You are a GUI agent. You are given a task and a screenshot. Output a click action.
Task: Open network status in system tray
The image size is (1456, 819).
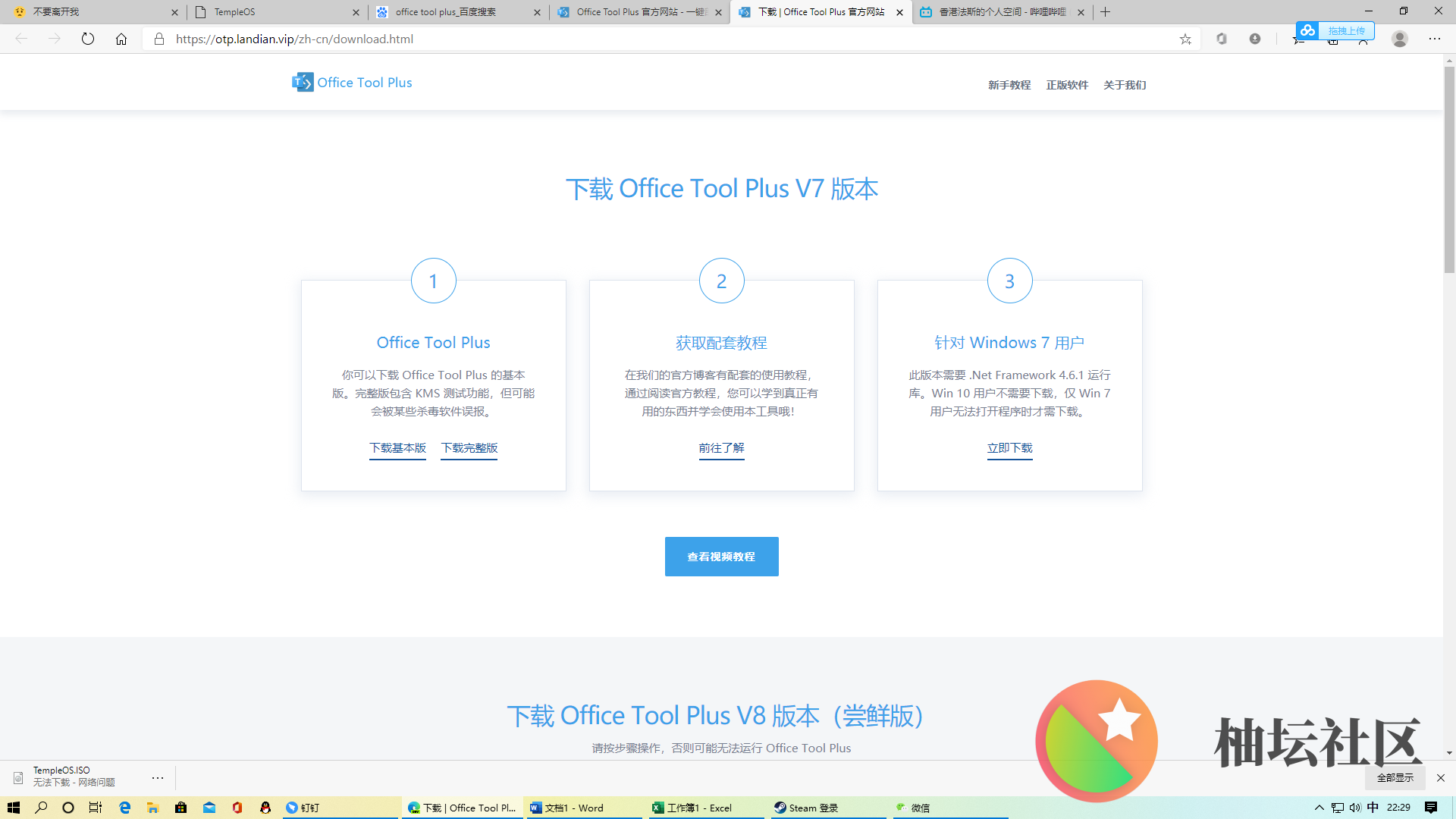(x=1338, y=808)
